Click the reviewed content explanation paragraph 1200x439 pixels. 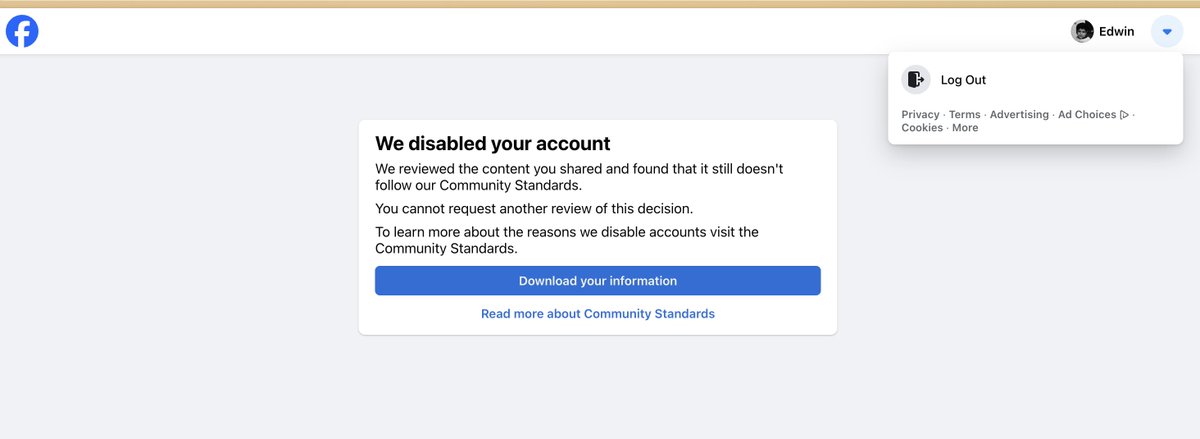coord(579,177)
